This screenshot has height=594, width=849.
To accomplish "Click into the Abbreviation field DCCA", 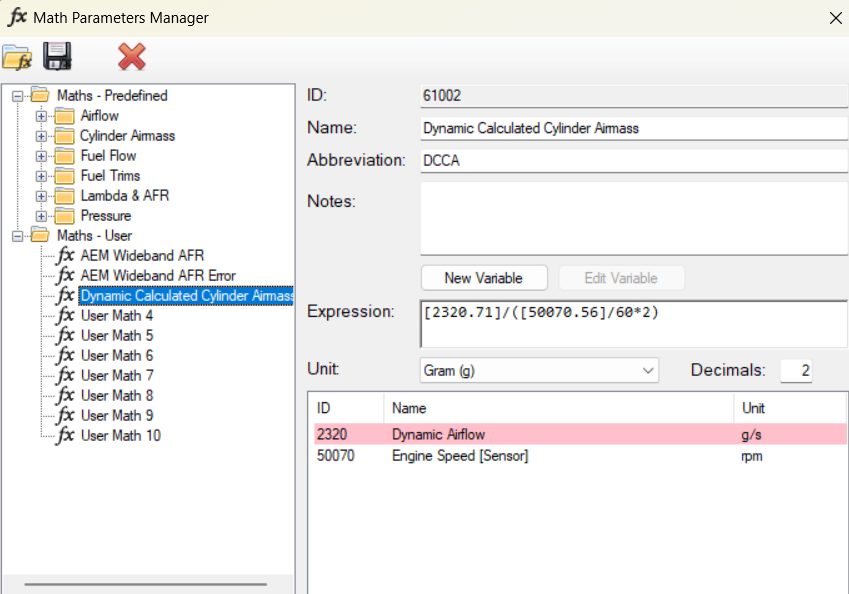I will [634, 161].
